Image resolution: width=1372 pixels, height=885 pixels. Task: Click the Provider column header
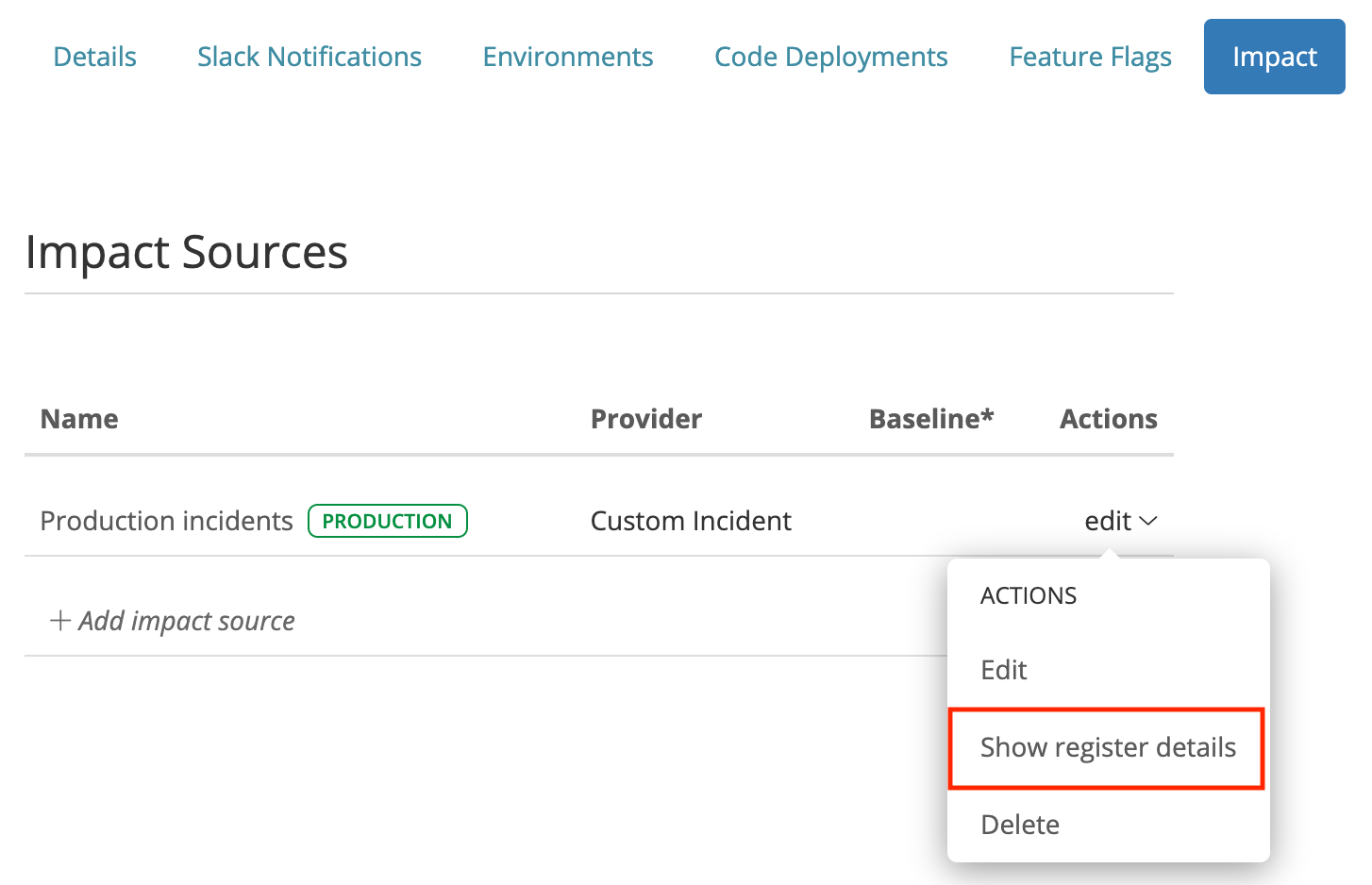coord(646,419)
